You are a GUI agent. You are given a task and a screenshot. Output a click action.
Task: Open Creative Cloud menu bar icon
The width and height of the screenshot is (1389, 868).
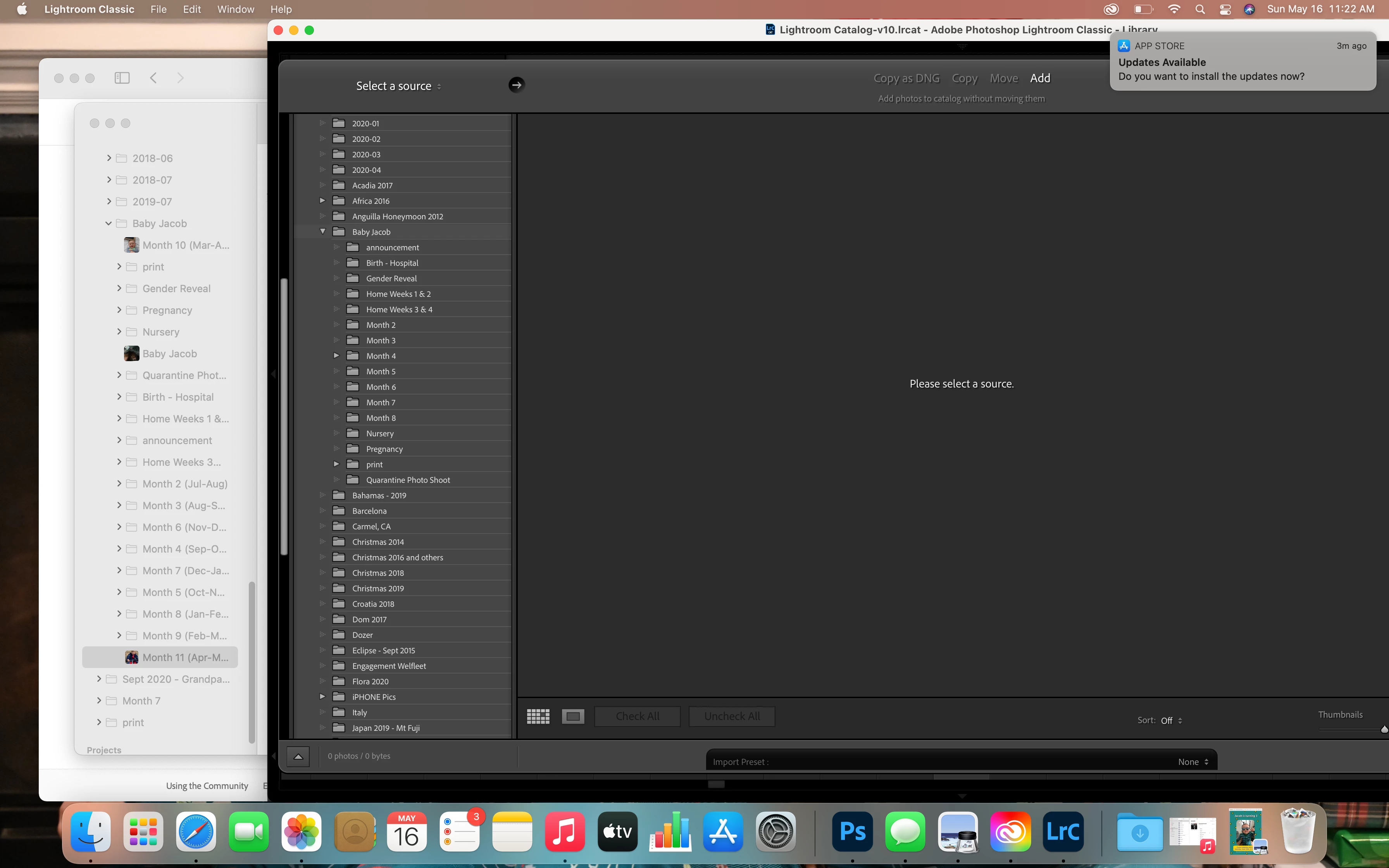point(1111,9)
